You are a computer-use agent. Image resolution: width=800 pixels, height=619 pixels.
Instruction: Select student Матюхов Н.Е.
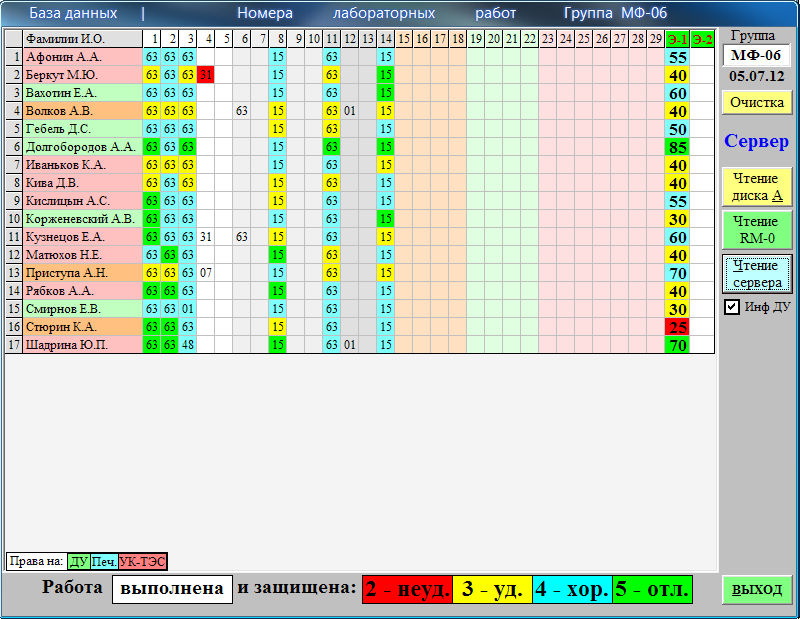[83, 255]
